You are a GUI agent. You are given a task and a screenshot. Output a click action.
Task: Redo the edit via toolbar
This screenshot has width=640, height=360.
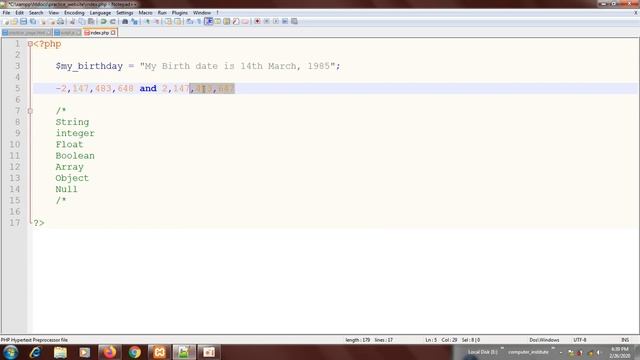[x=112, y=21]
